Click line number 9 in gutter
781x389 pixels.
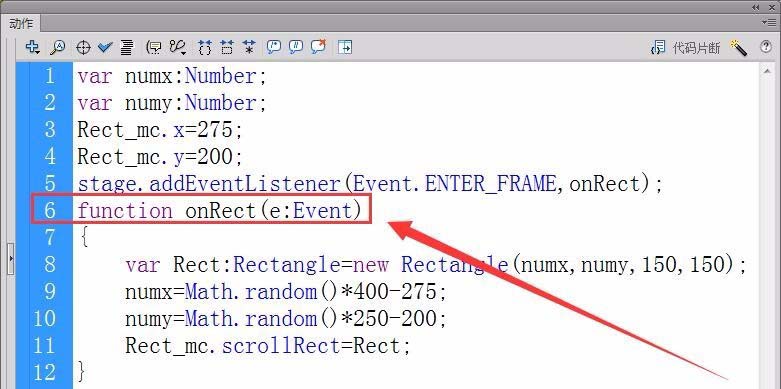(50, 291)
